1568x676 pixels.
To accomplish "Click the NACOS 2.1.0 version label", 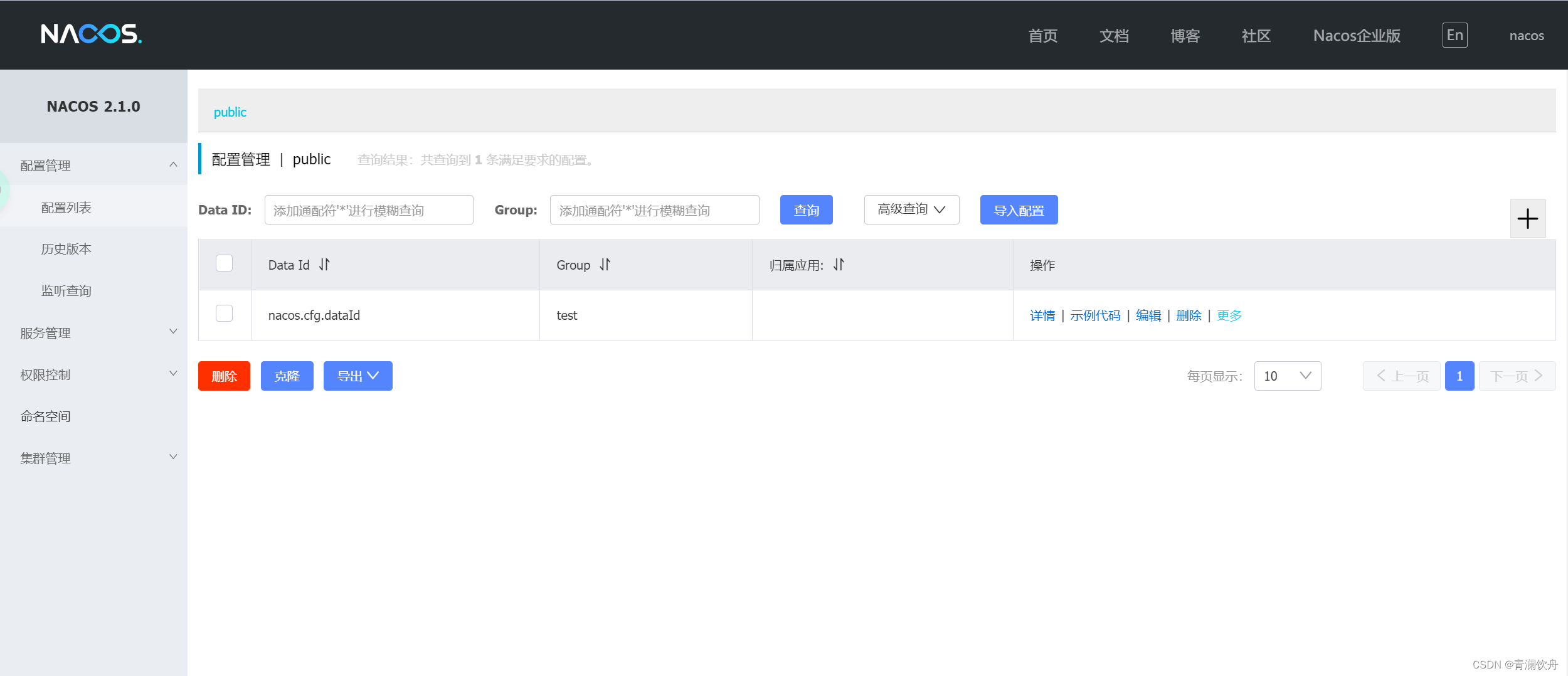I will (93, 106).
